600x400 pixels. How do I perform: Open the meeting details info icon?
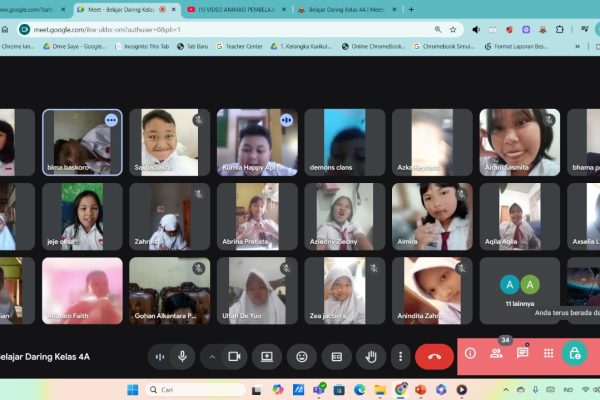point(470,353)
